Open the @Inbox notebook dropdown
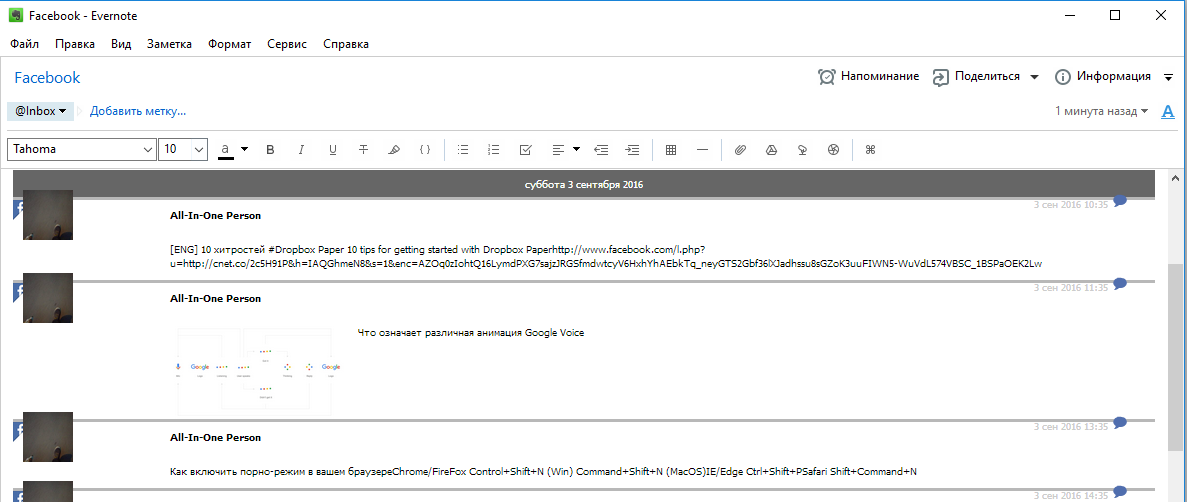The image size is (1187, 502). tap(40, 111)
